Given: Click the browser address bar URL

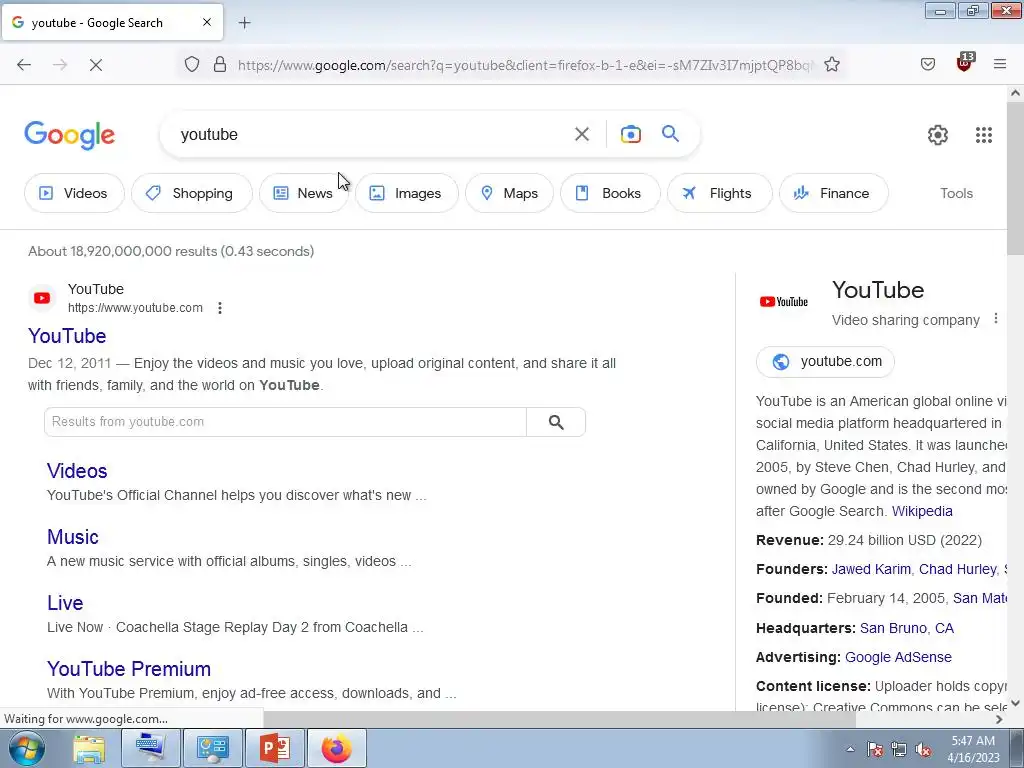Looking at the screenshot, I should tap(524, 65).
